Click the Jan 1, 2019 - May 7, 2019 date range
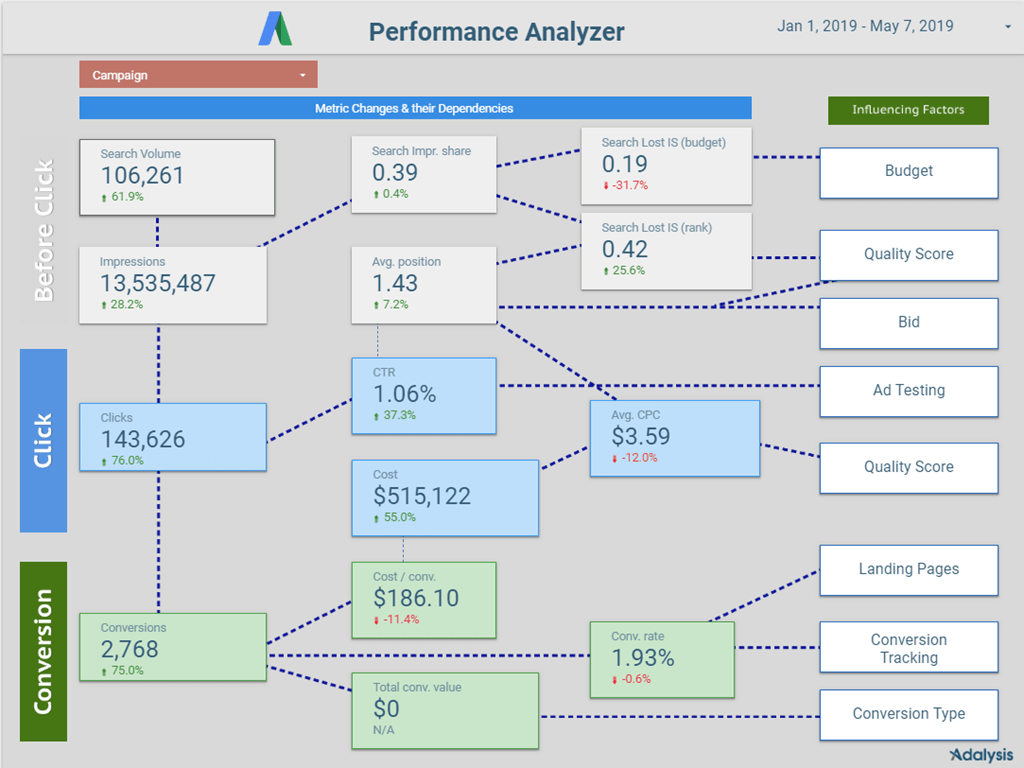 click(865, 27)
